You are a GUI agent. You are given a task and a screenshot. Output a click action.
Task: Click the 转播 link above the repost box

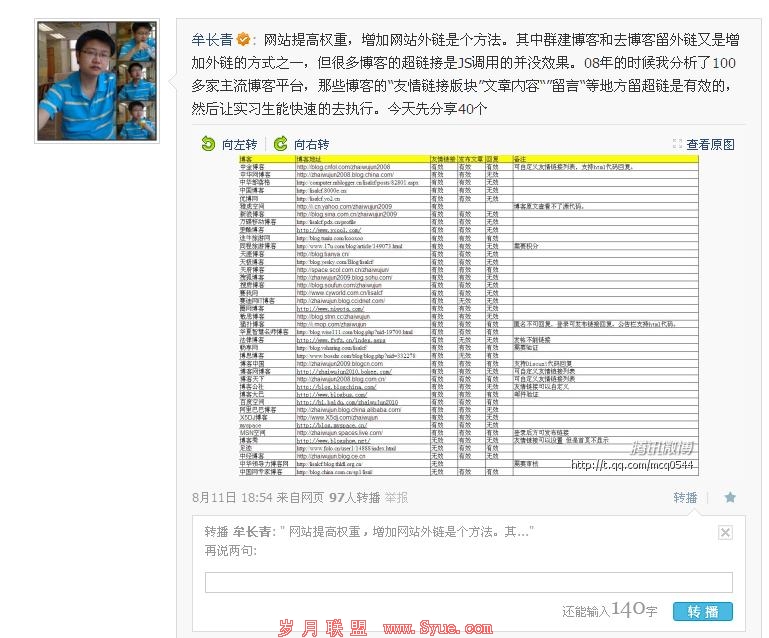[685, 498]
